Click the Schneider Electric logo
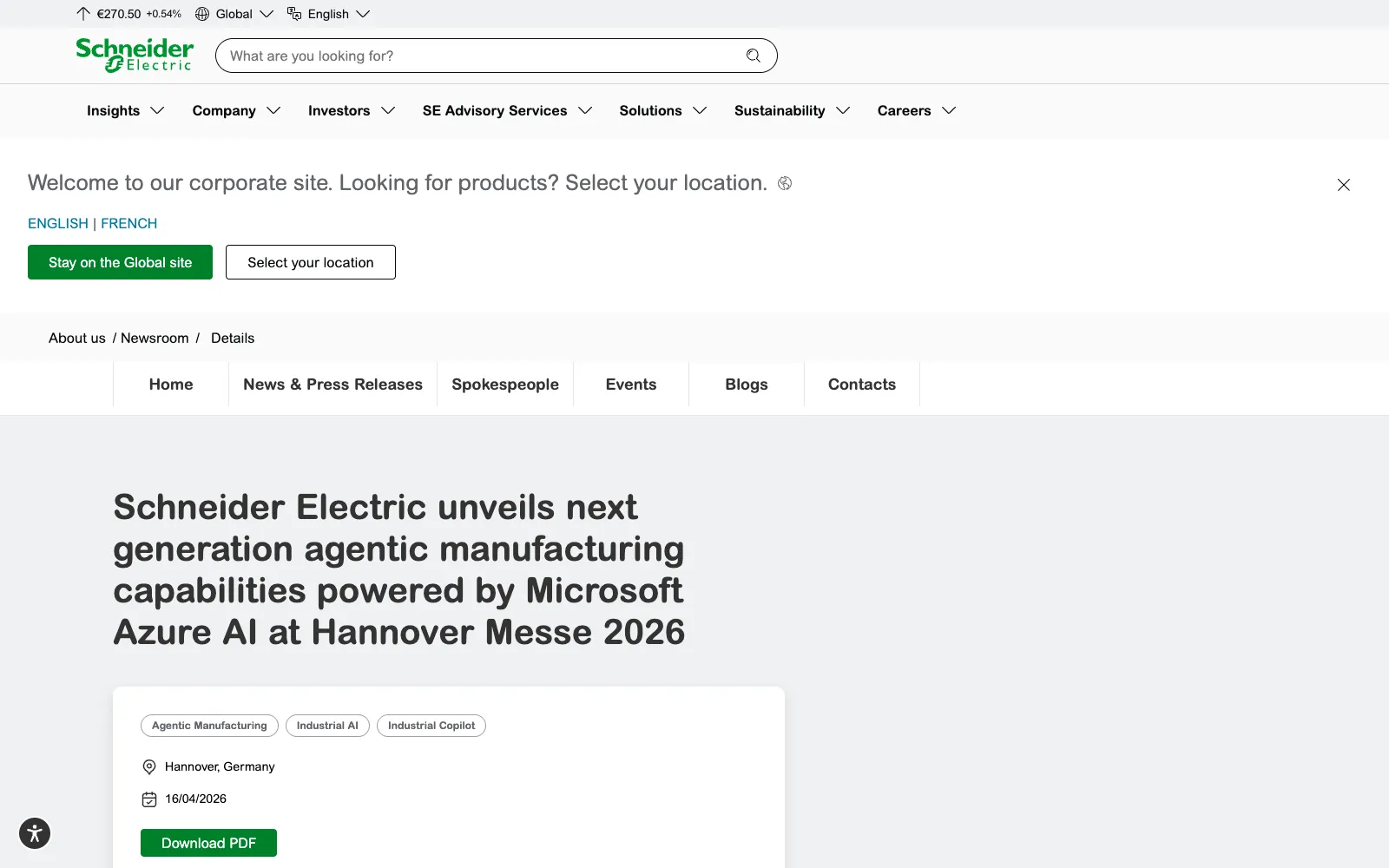Screen dimensions: 1389x868 tap(135, 55)
